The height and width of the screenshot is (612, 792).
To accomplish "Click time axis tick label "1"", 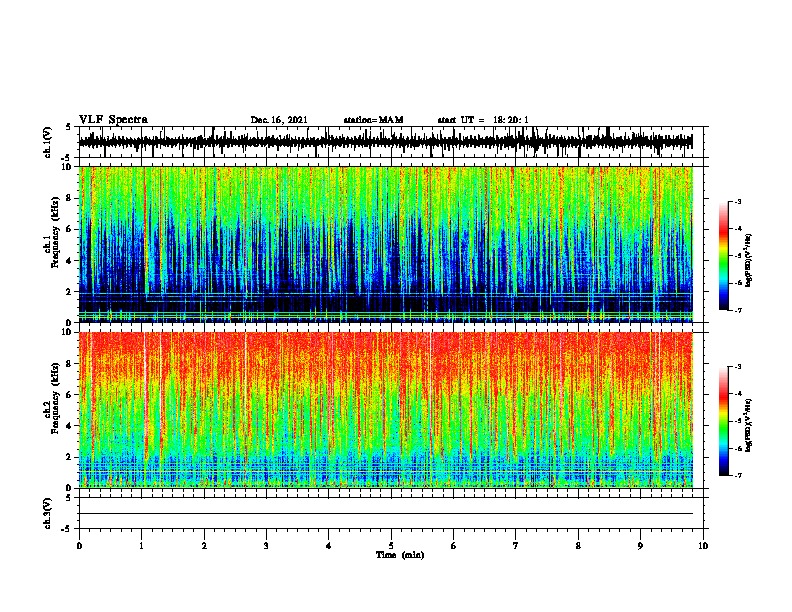I will (141, 546).
